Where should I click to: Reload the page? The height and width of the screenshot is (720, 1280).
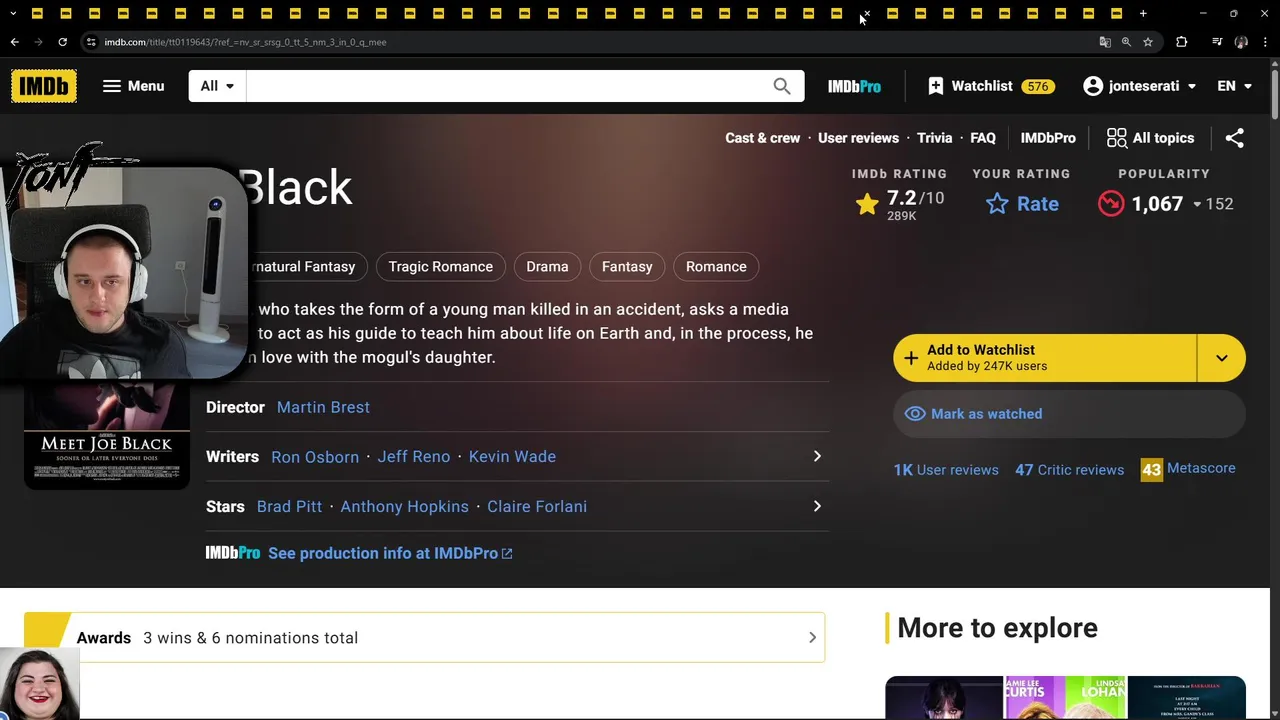point(62,42)
